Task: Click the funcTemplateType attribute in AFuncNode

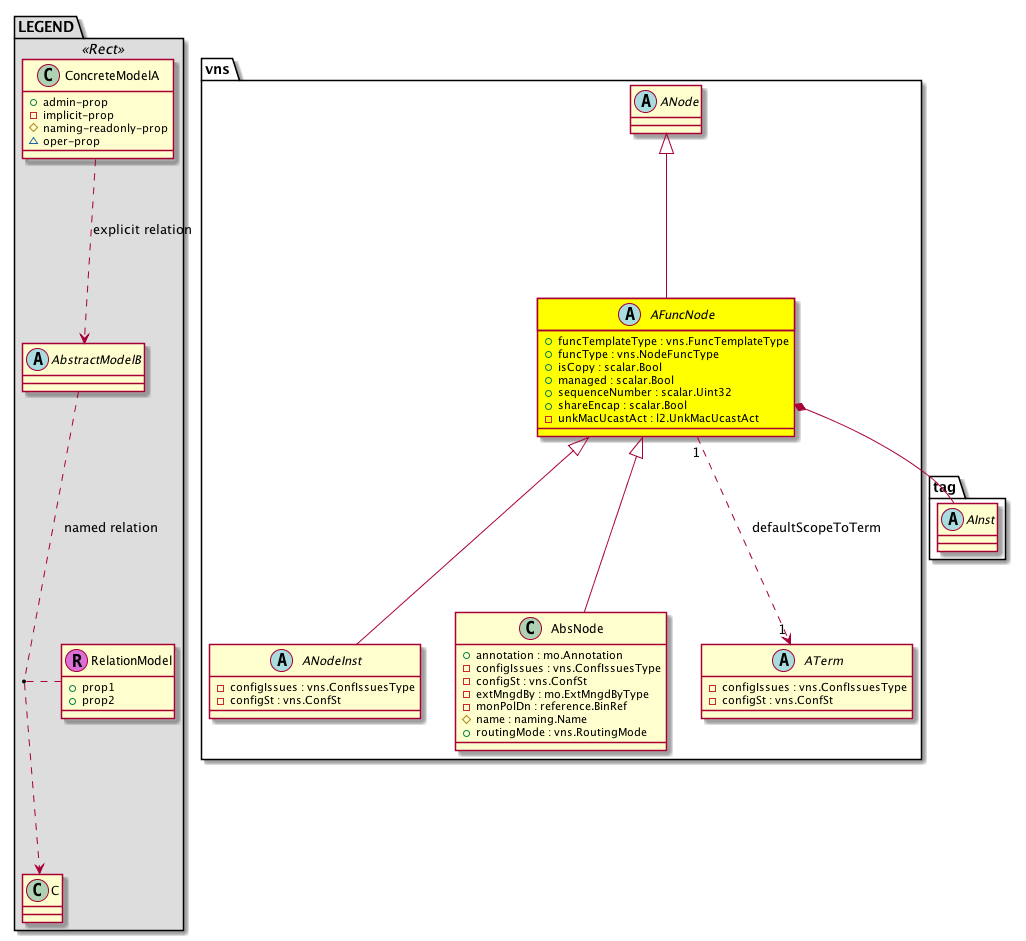Action: pos(665,341)
